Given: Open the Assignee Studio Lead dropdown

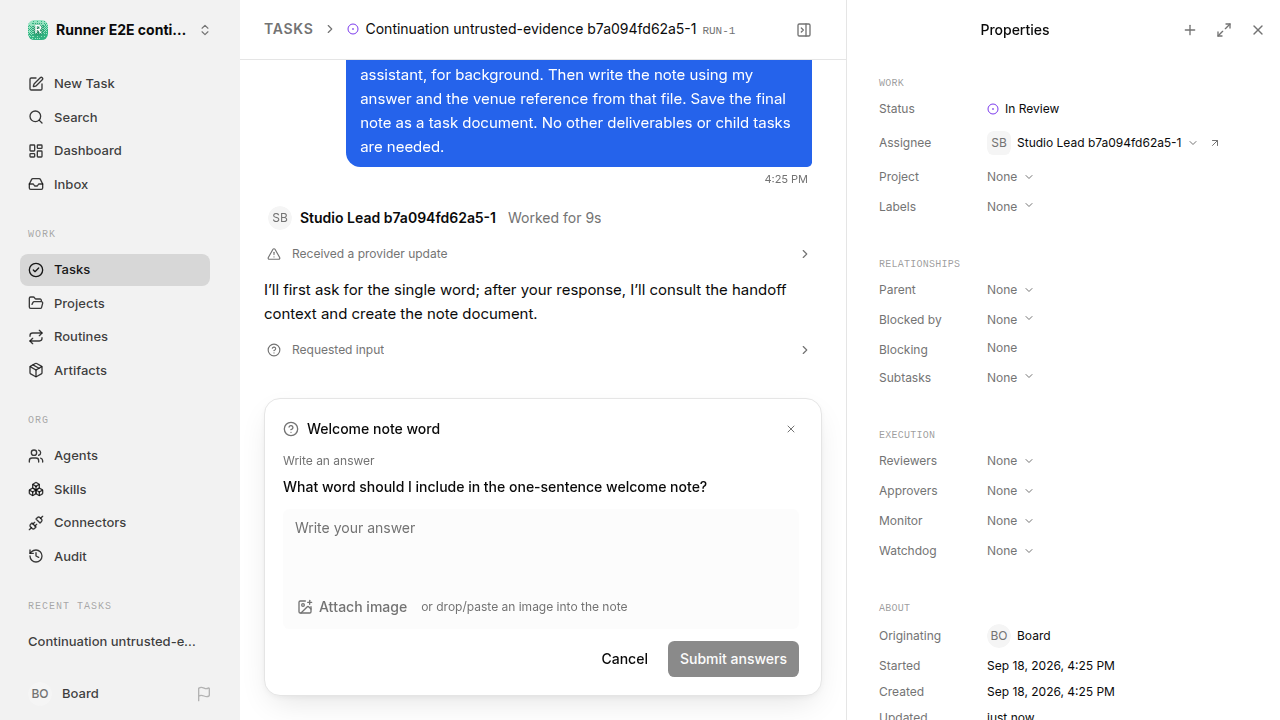Looking at the screenshot, I should (x=1092, y=143).
